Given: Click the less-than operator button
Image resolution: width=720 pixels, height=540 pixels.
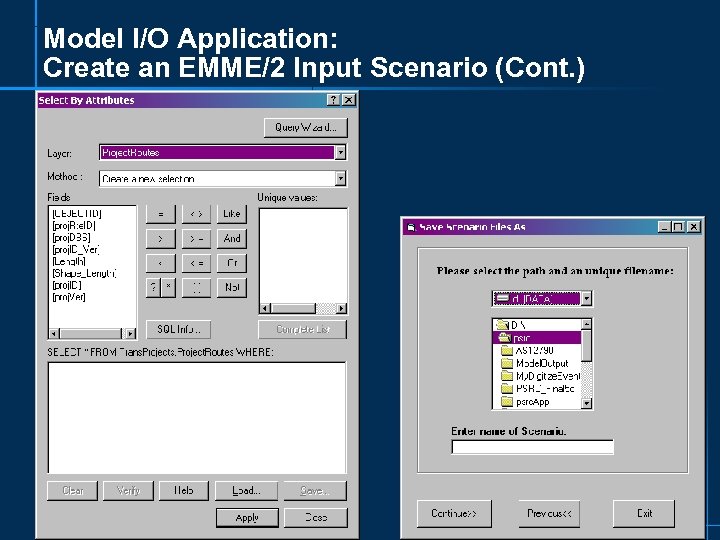Looking at the screenshot, I should (161, 263).
